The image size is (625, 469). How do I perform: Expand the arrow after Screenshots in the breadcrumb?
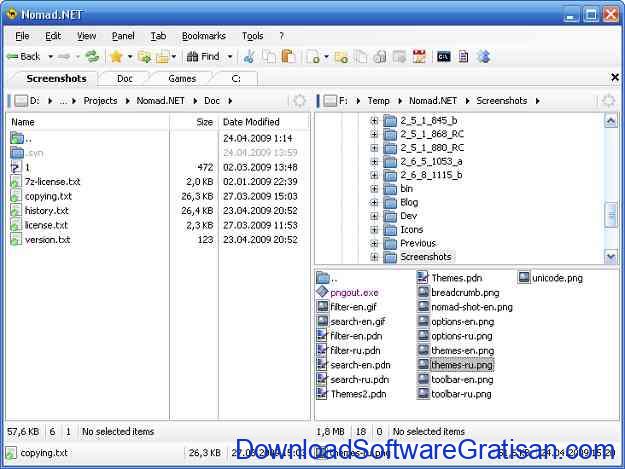[537, 101]
